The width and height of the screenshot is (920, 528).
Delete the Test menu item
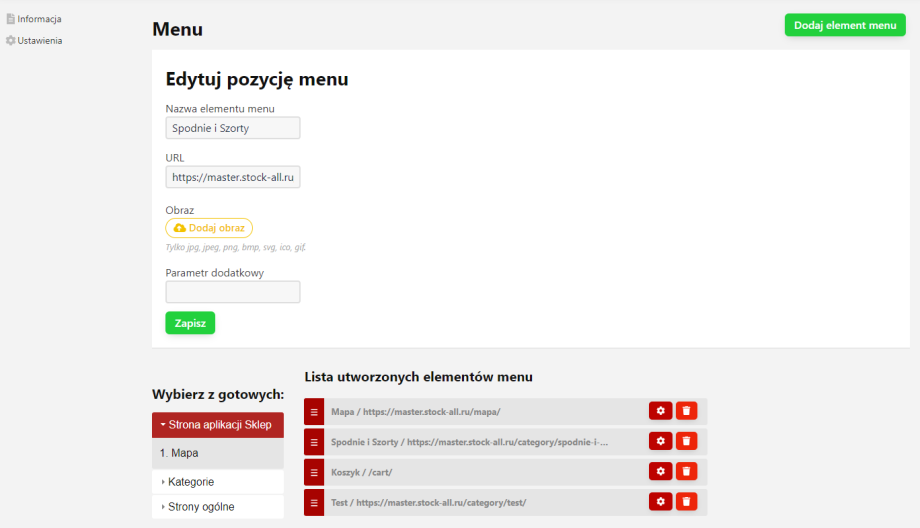click(x=686, y=501)
